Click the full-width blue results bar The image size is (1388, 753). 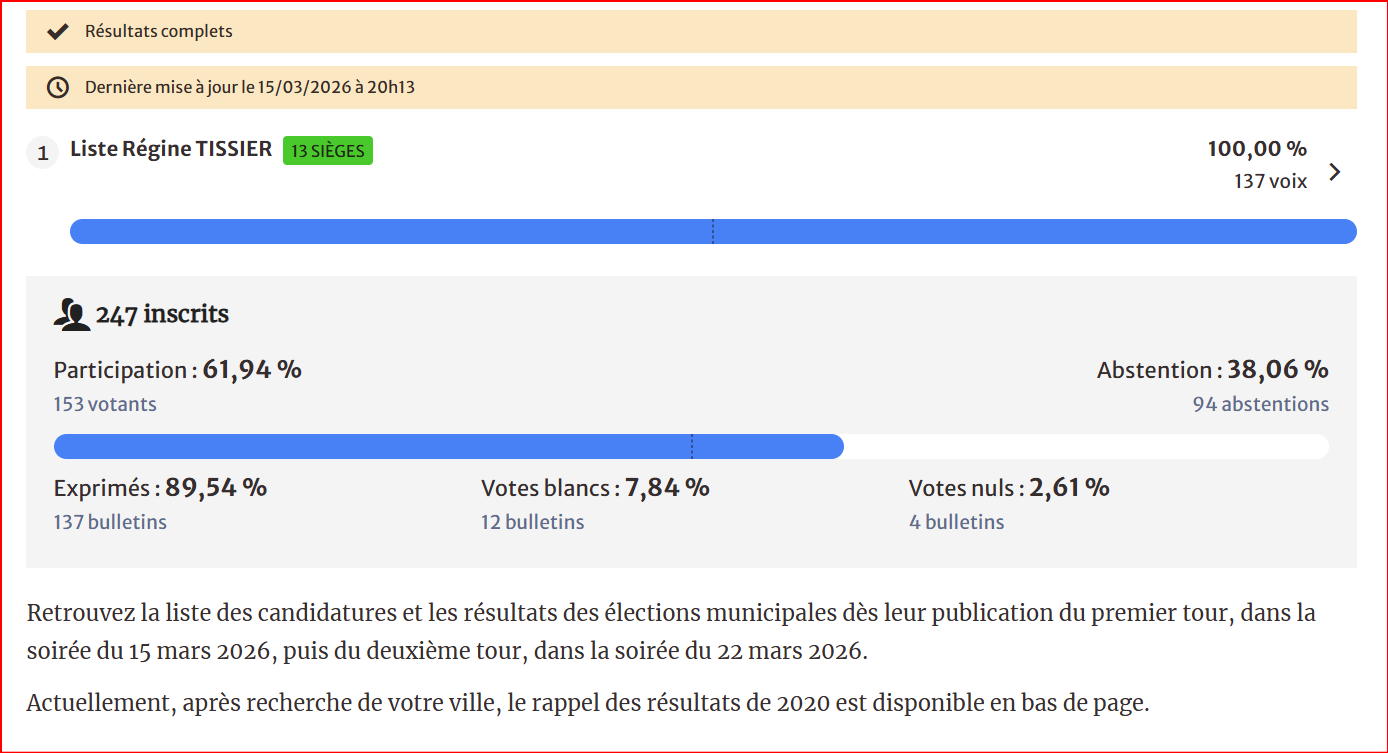click(711, 231)
